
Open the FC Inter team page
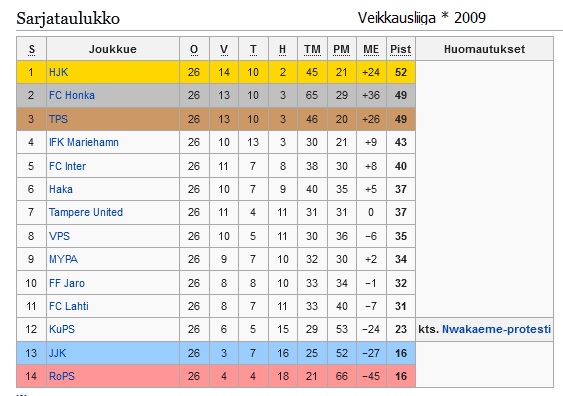pos(68,166)
